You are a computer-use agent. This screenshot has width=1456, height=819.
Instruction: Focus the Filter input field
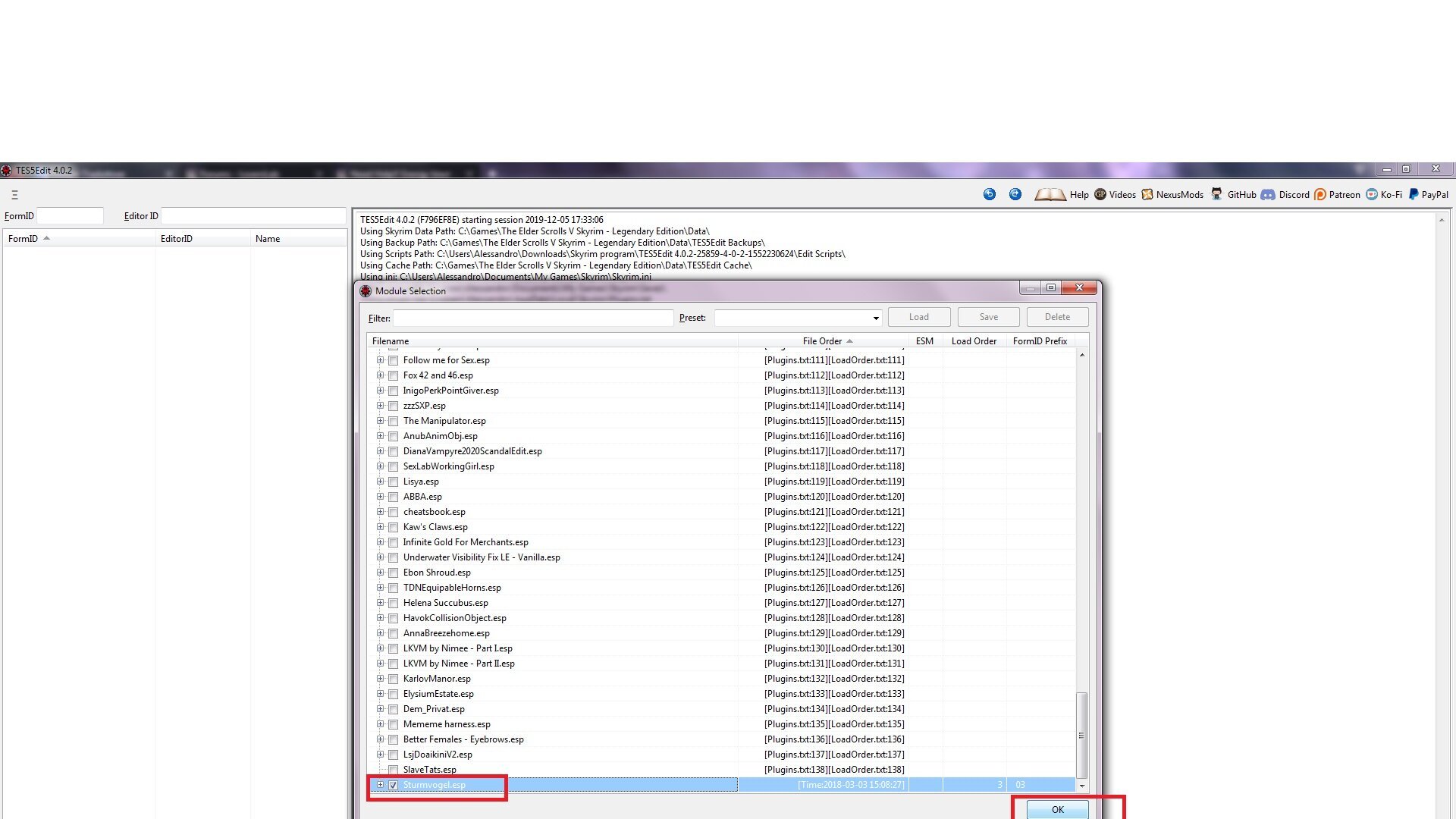coord(533,318)
